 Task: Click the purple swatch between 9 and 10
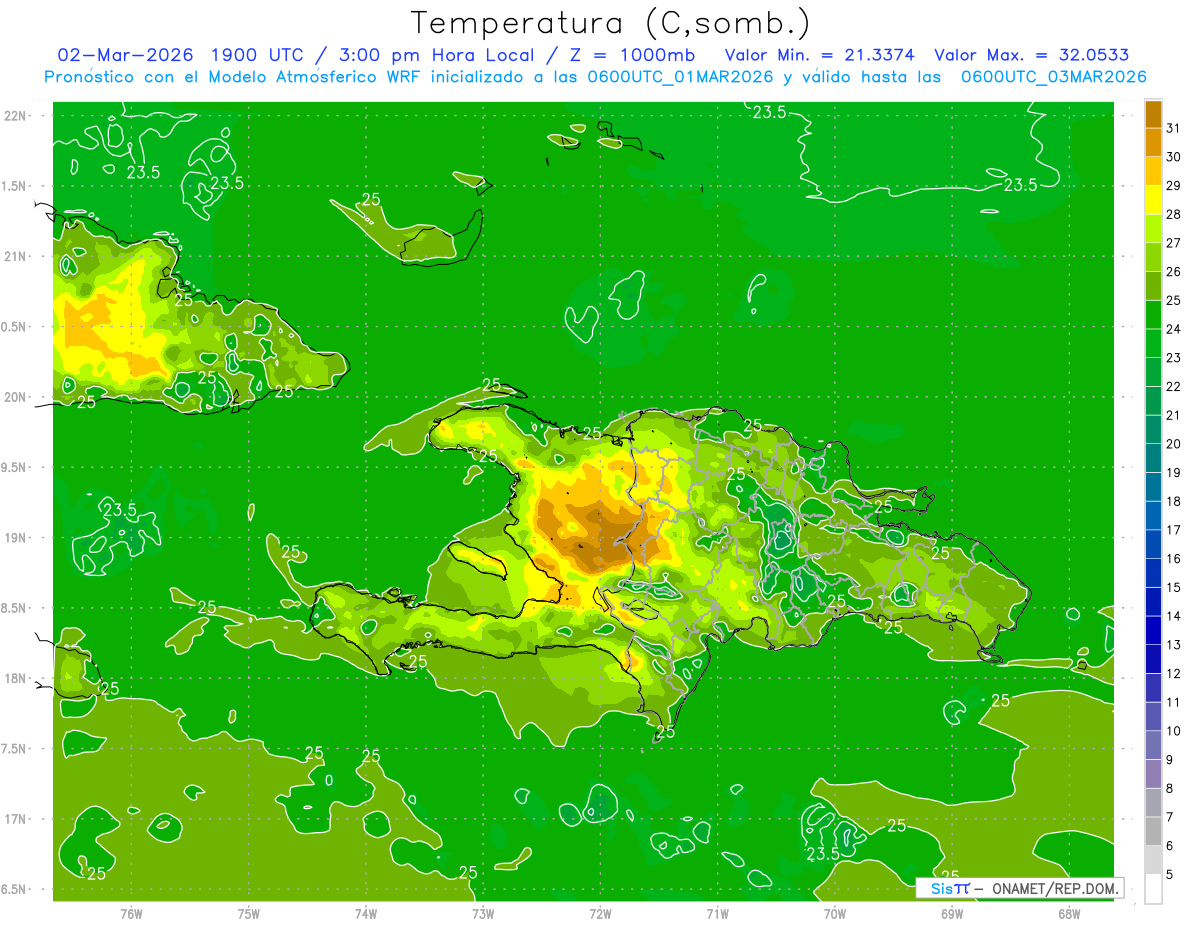[1153, 745]
